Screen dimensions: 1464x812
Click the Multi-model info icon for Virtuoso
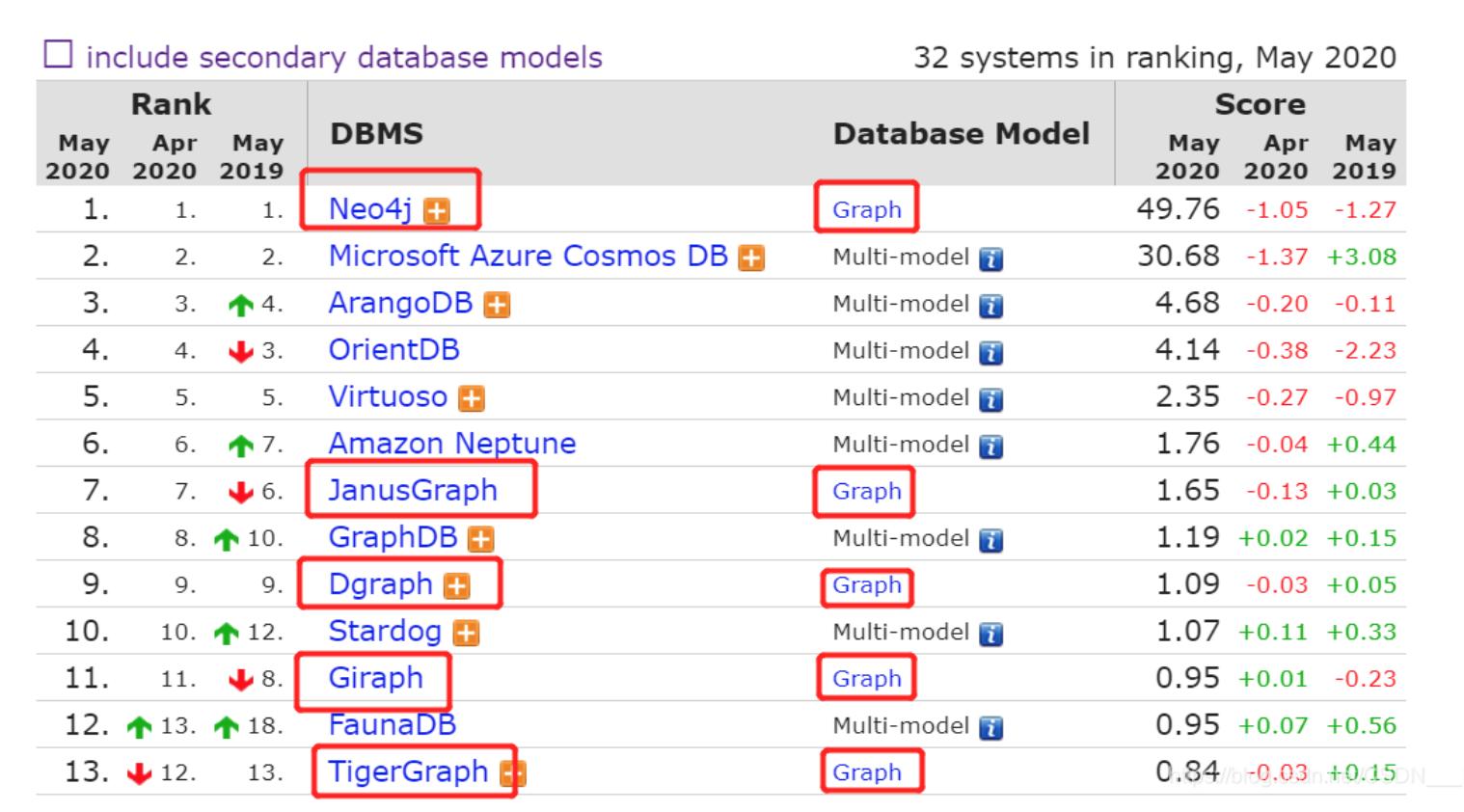990,400
